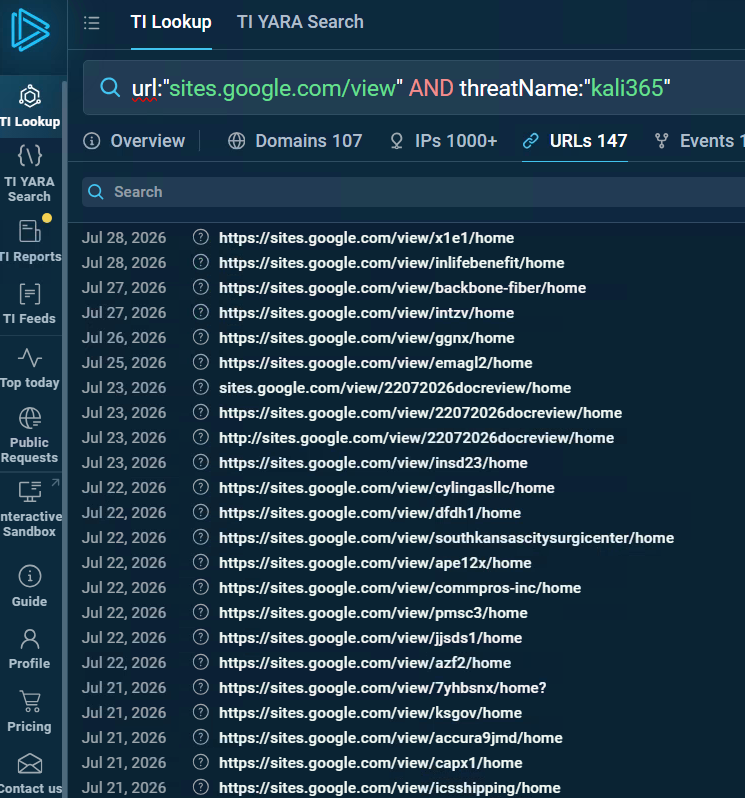Open the jjsds1/home URL link
The width and height of the screenshot is (745, 798).
(x=370, y=638)
